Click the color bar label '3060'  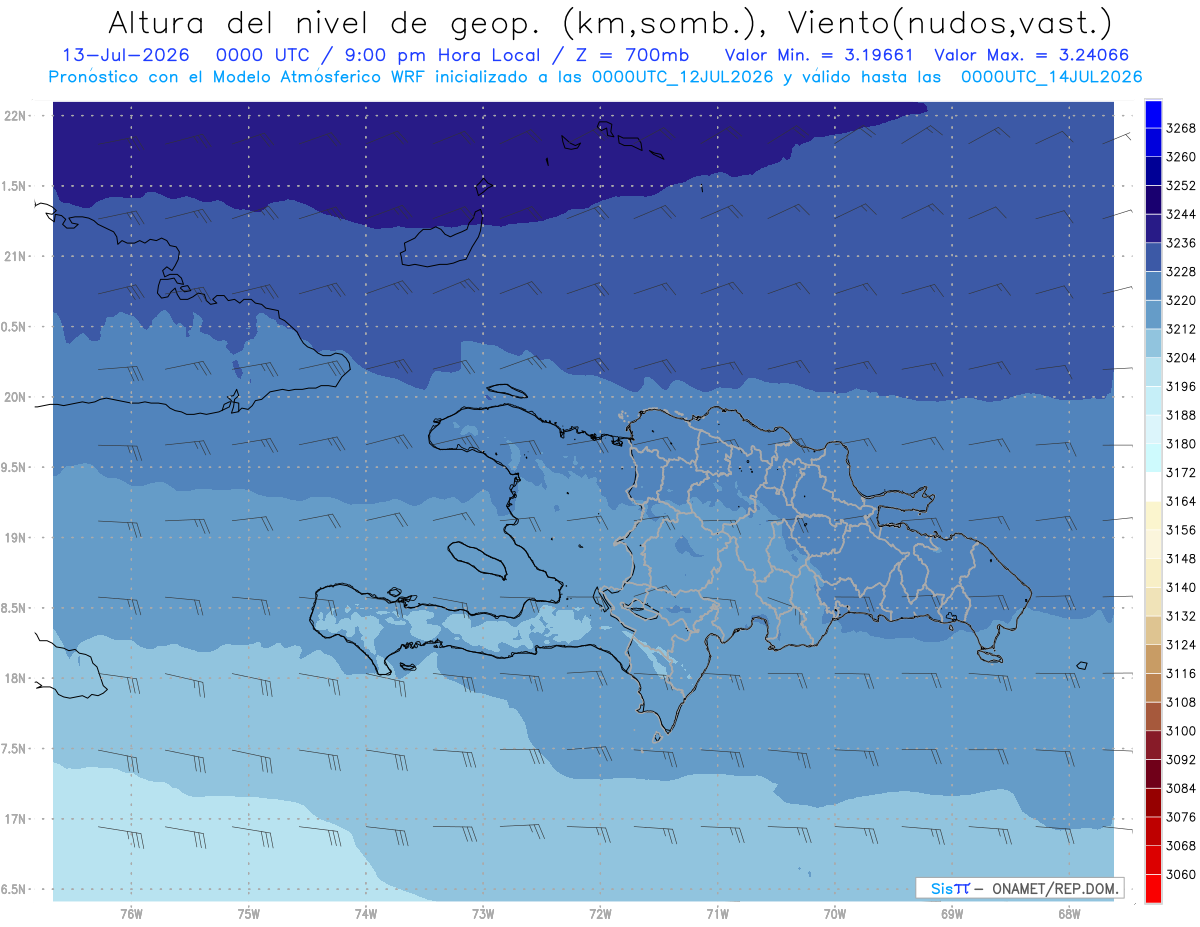point(1181,874)
